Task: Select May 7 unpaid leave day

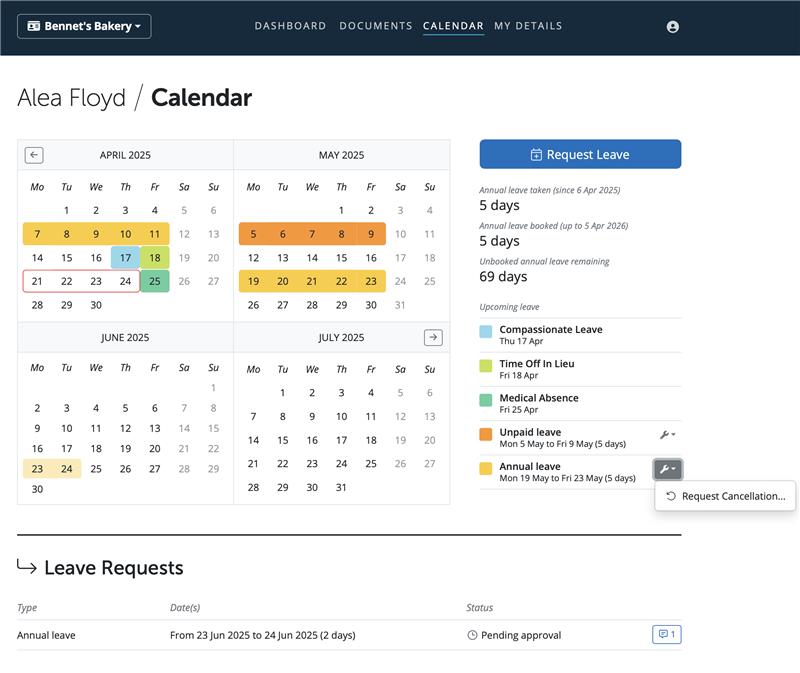Action: point(312,234)
